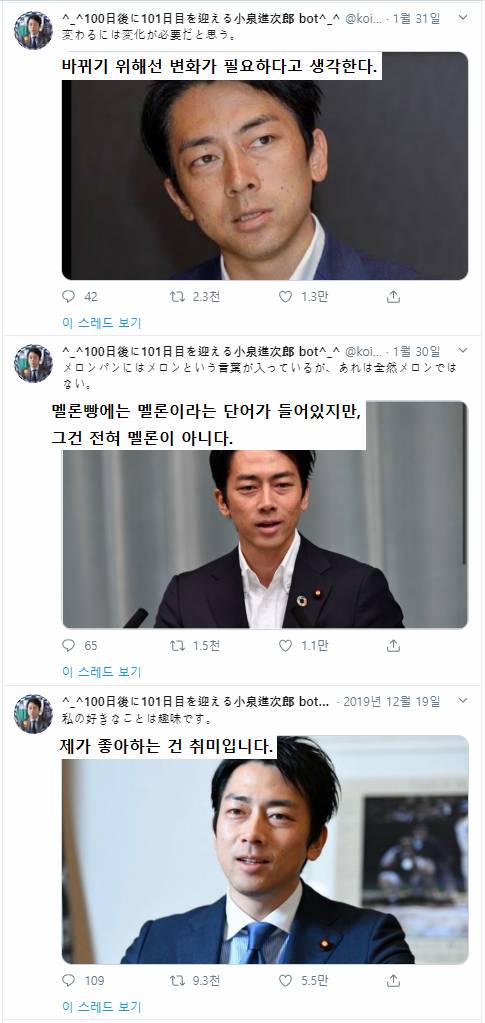Retweet the tweet with 1.5천 retweets

click(177, 645)
